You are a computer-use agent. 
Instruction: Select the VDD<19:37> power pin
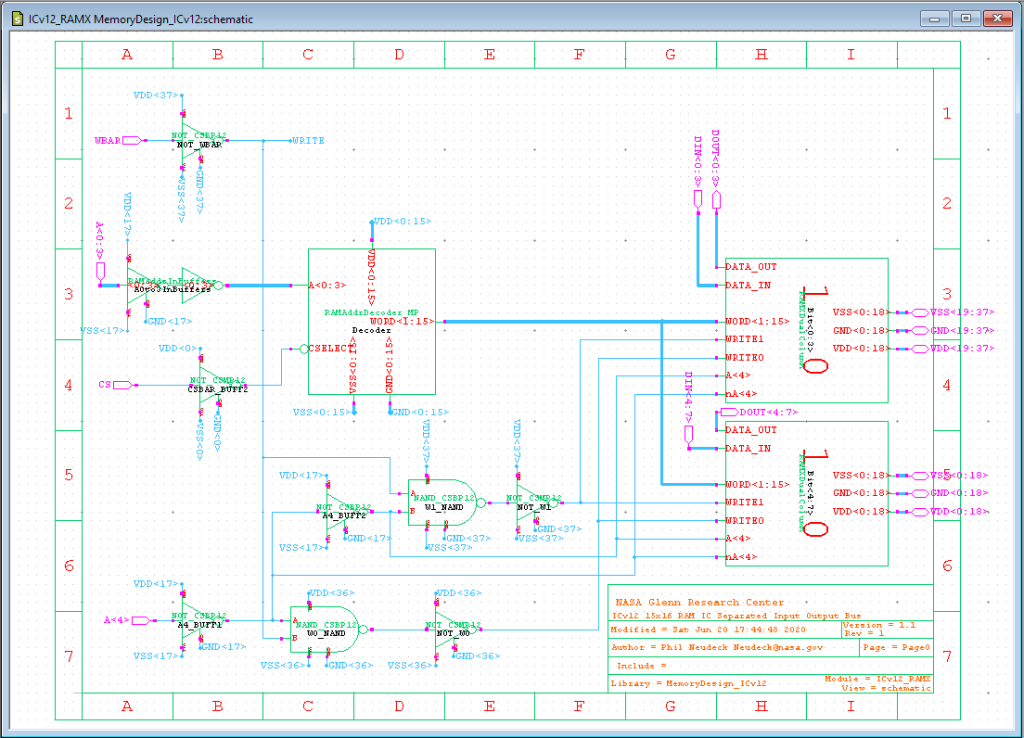click(x=920, y=348)
